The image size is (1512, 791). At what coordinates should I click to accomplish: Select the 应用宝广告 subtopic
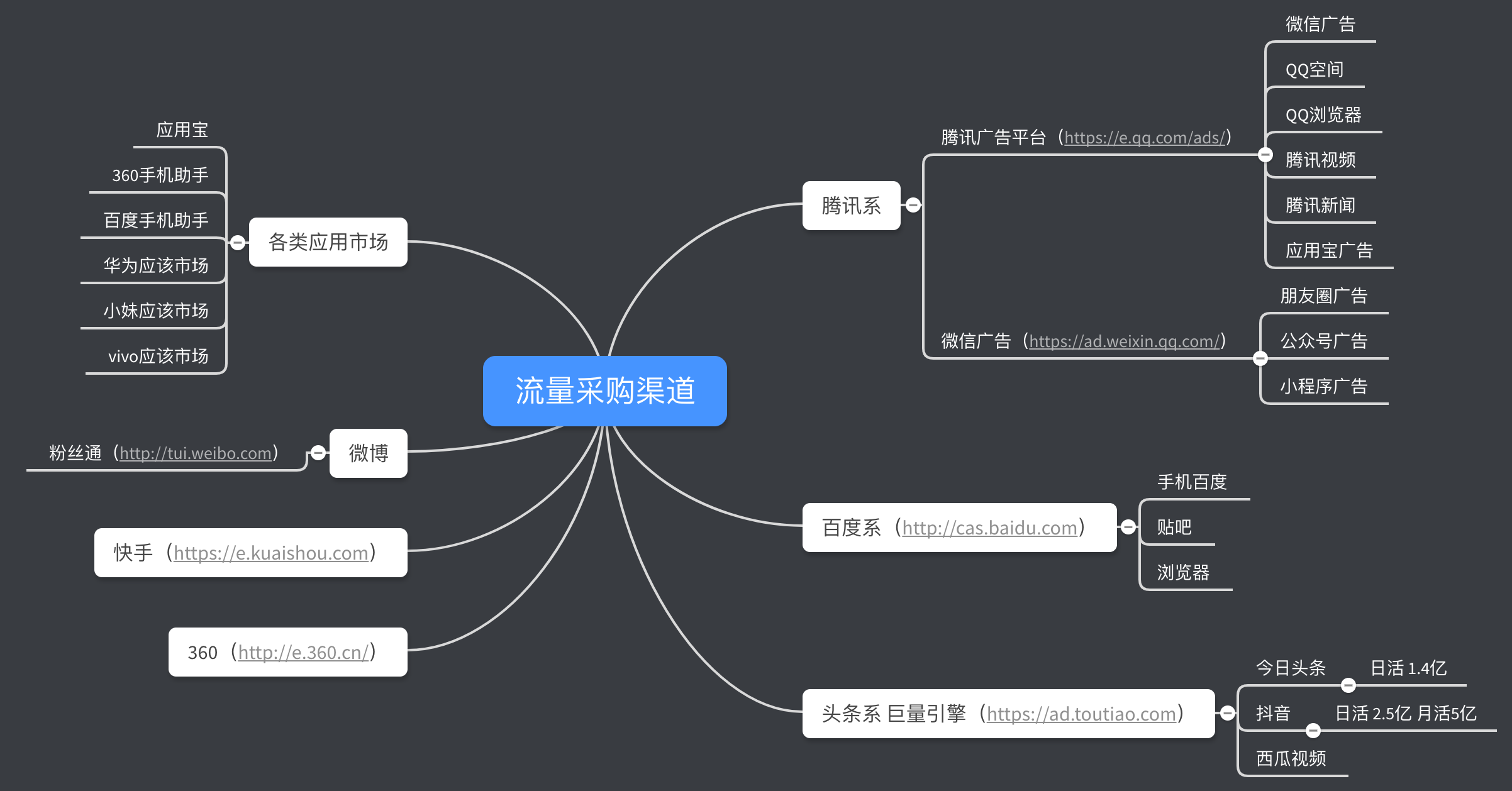coord(1330,251)
